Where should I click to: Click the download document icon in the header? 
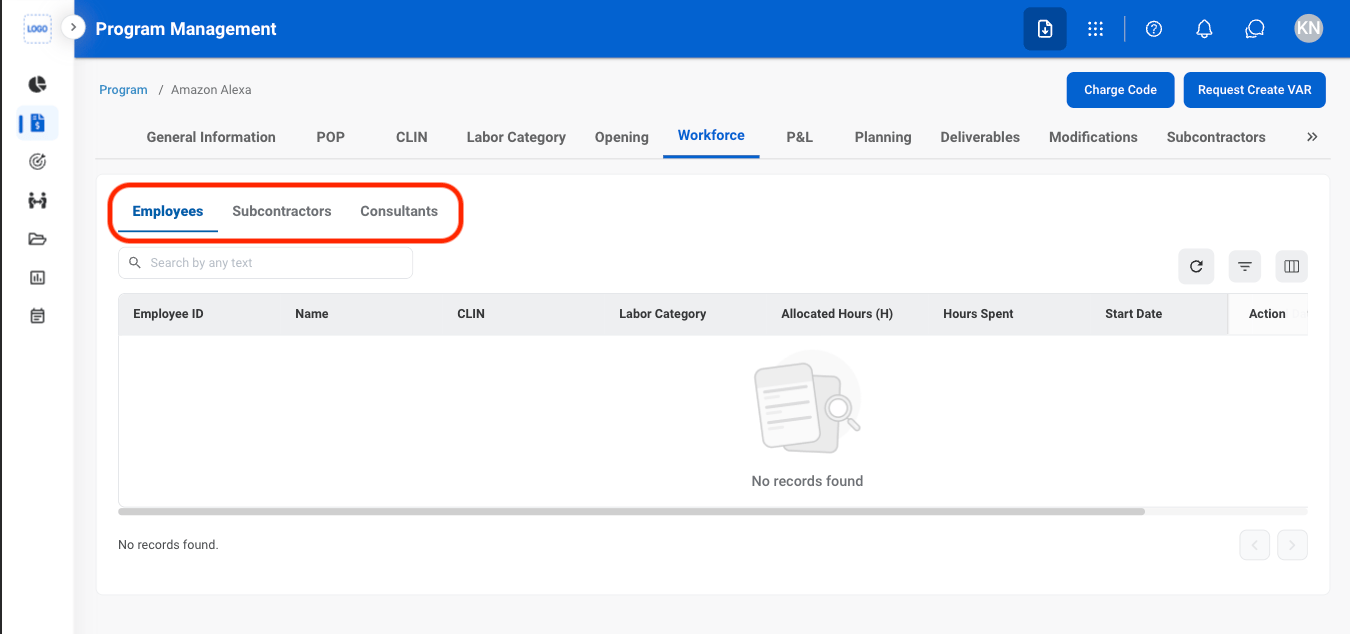(1045, 29)
